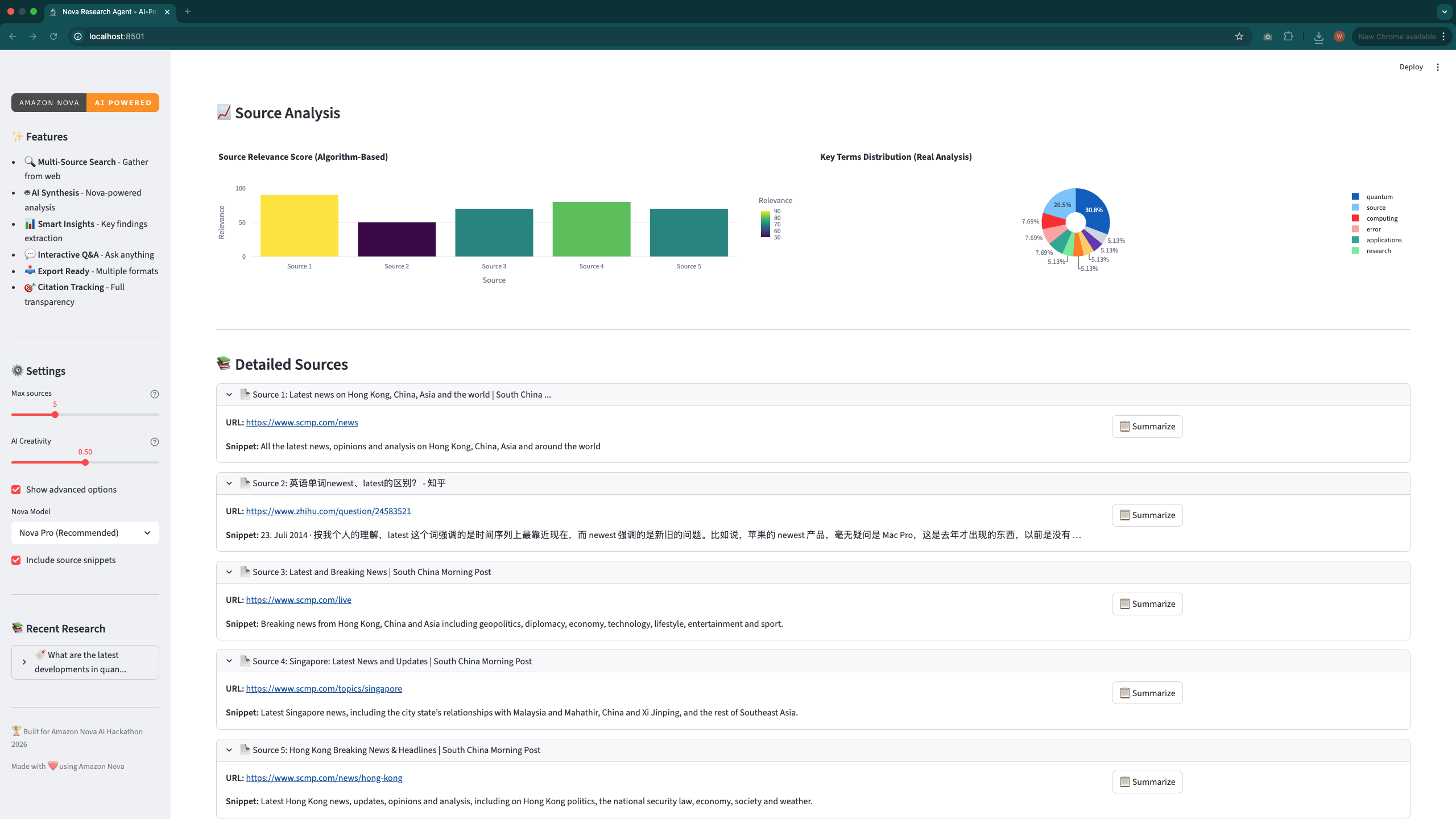
Task: Select the Nova Research Agent tab
Action: pos(109,11)
